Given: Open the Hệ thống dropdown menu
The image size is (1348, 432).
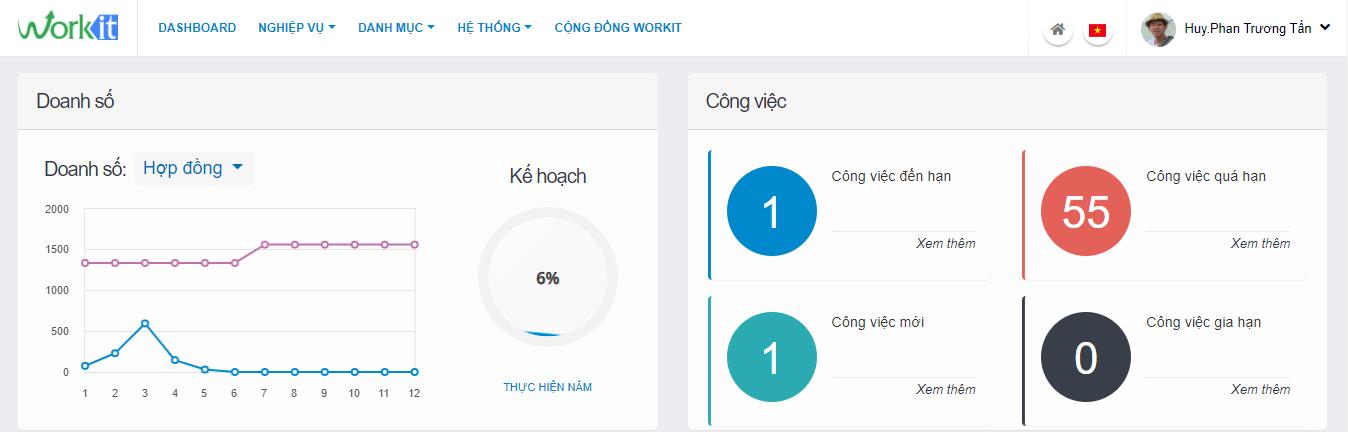Looking at the screenshot, I should [494, 28].
